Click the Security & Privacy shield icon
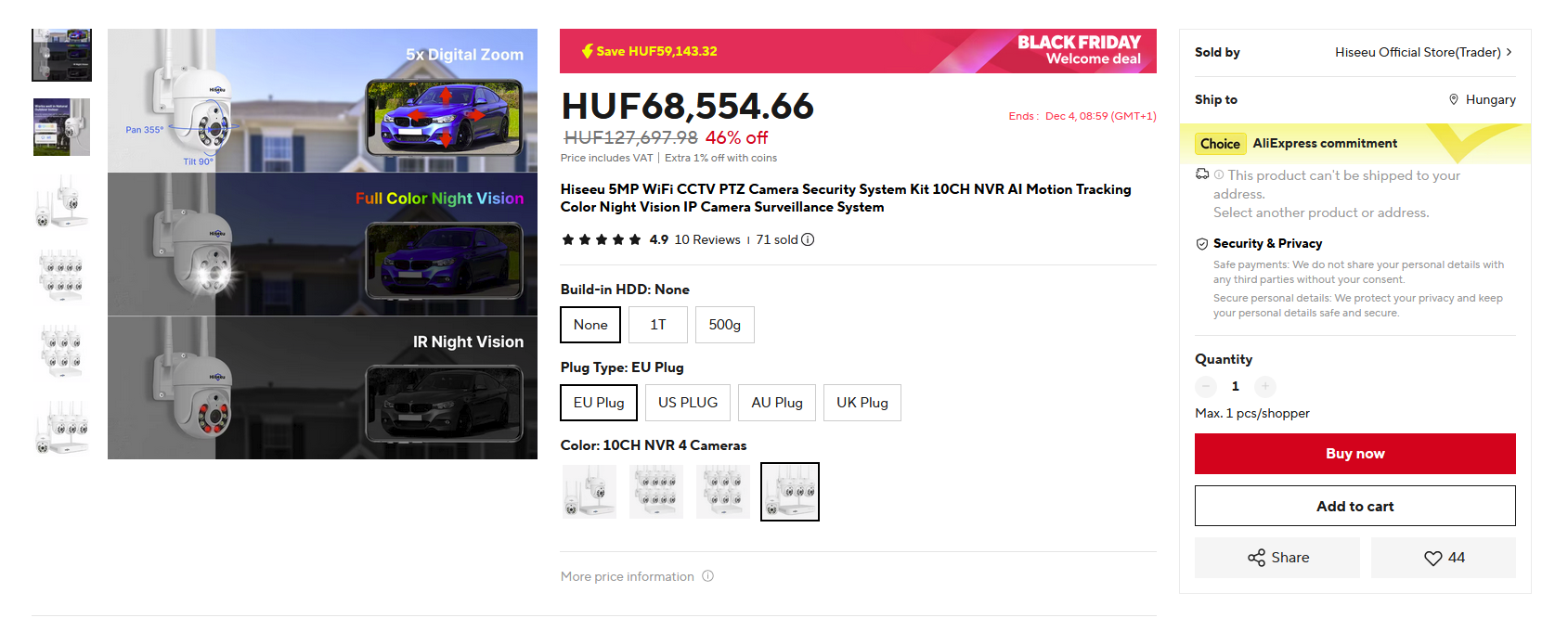 click(x=1202, y=243)
